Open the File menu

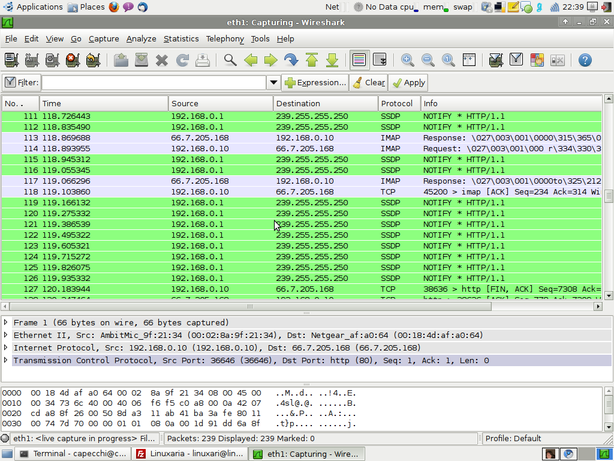(x=11, y=39)
